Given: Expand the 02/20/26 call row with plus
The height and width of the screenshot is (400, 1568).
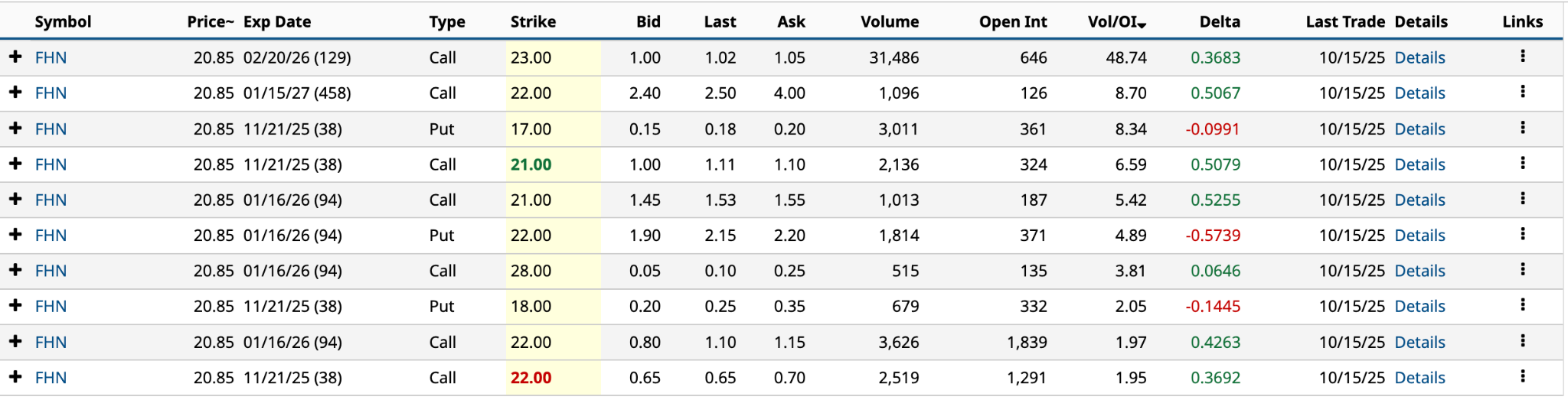Looking at the screenshot, I should coord(15,57).
